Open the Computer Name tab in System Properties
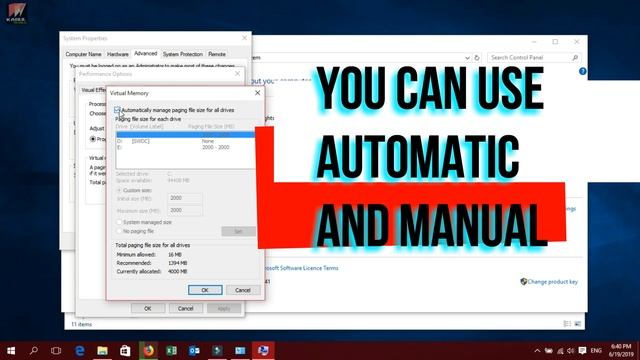Image resolution: width=640 pixels, height=360 pixels. pos(83,54)
